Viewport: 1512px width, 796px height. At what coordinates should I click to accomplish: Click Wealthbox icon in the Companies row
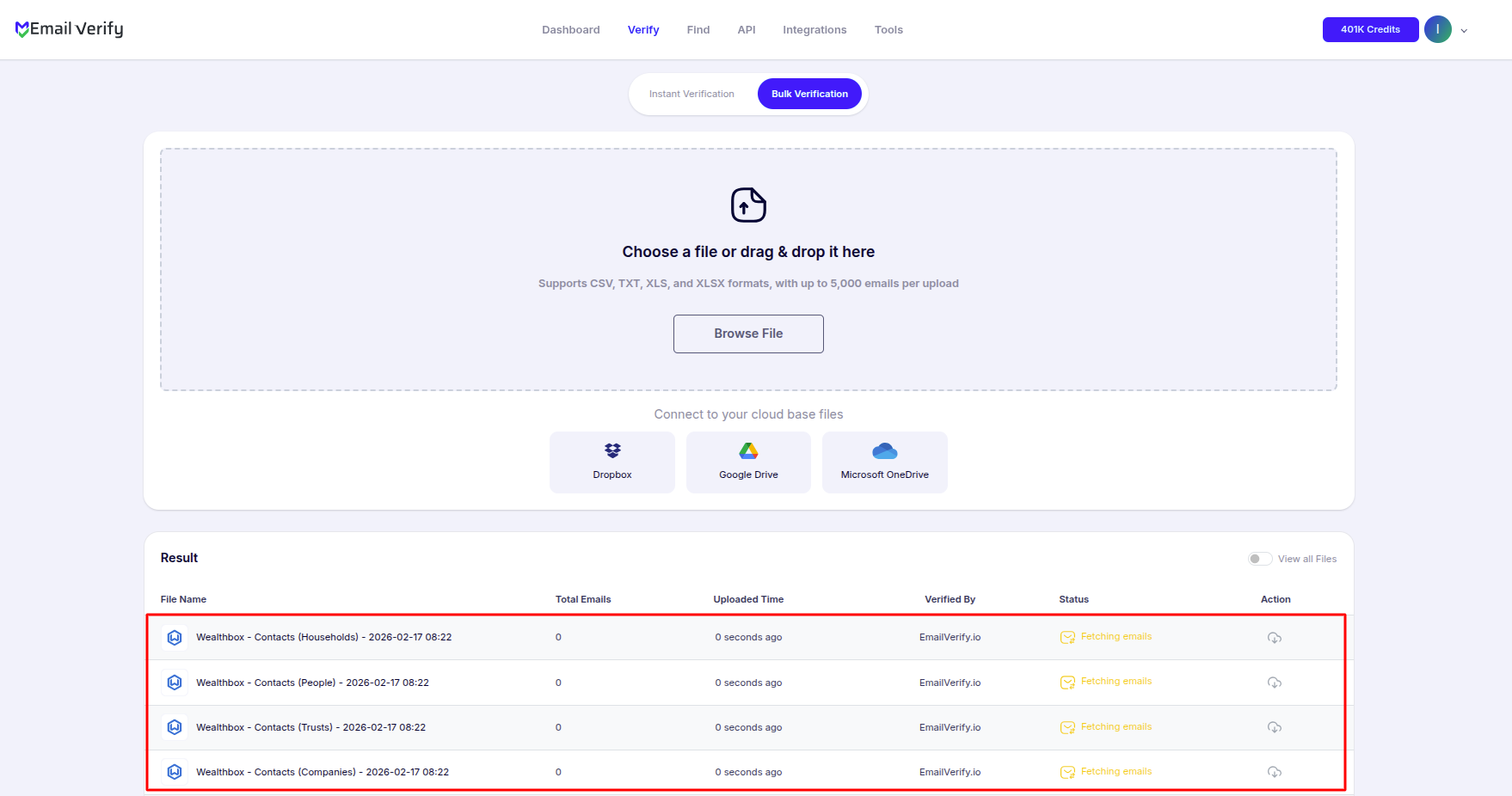point(175,772)
